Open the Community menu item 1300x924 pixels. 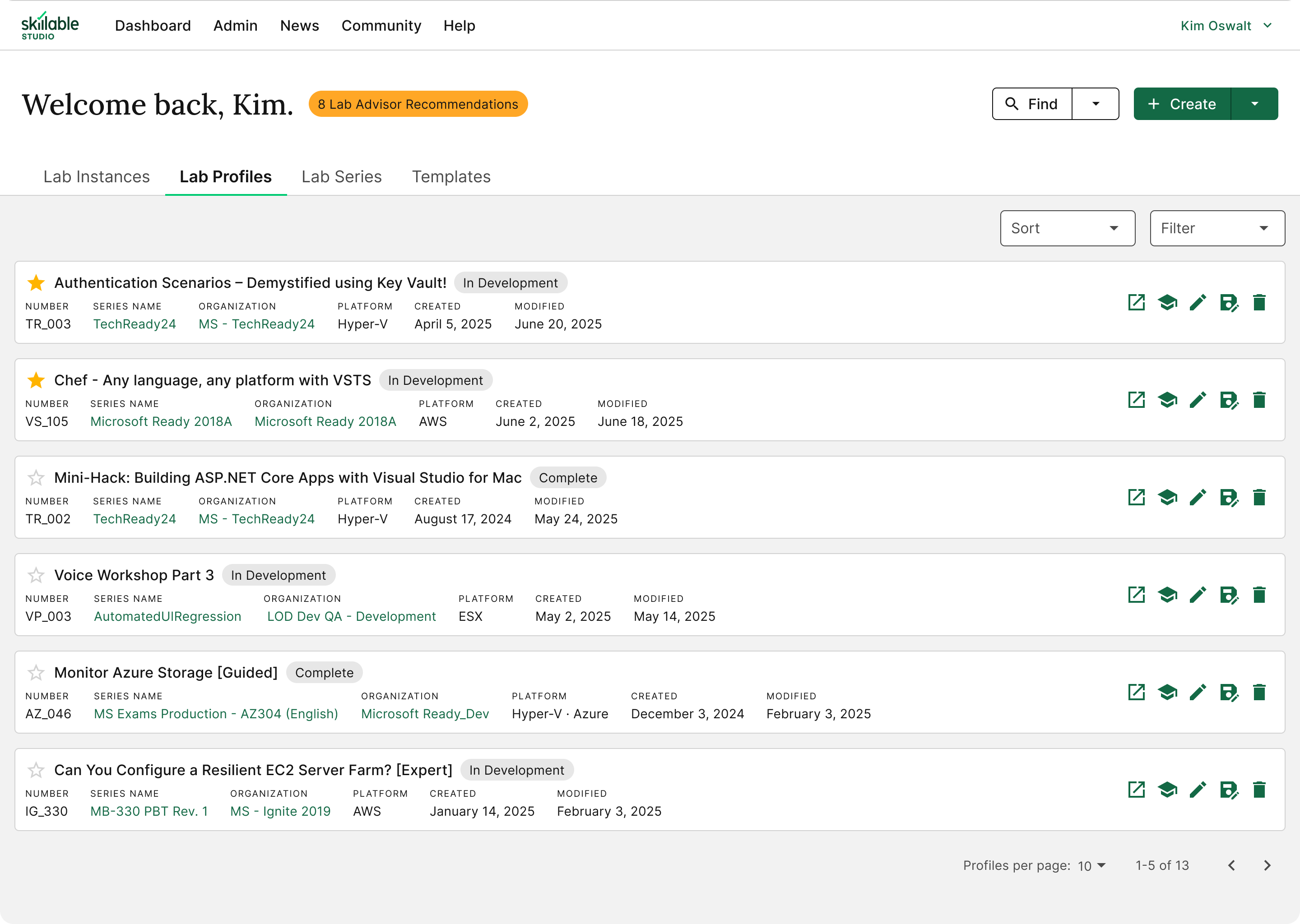click(381, 26)
